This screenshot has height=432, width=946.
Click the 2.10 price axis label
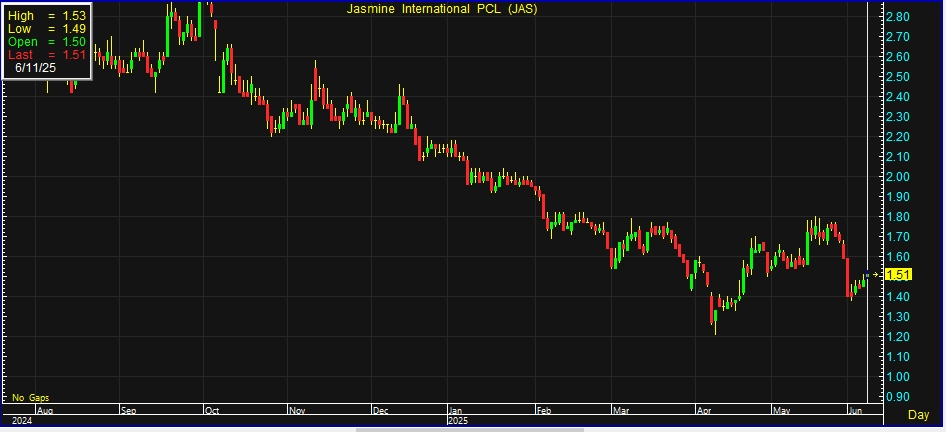[898, 157]
